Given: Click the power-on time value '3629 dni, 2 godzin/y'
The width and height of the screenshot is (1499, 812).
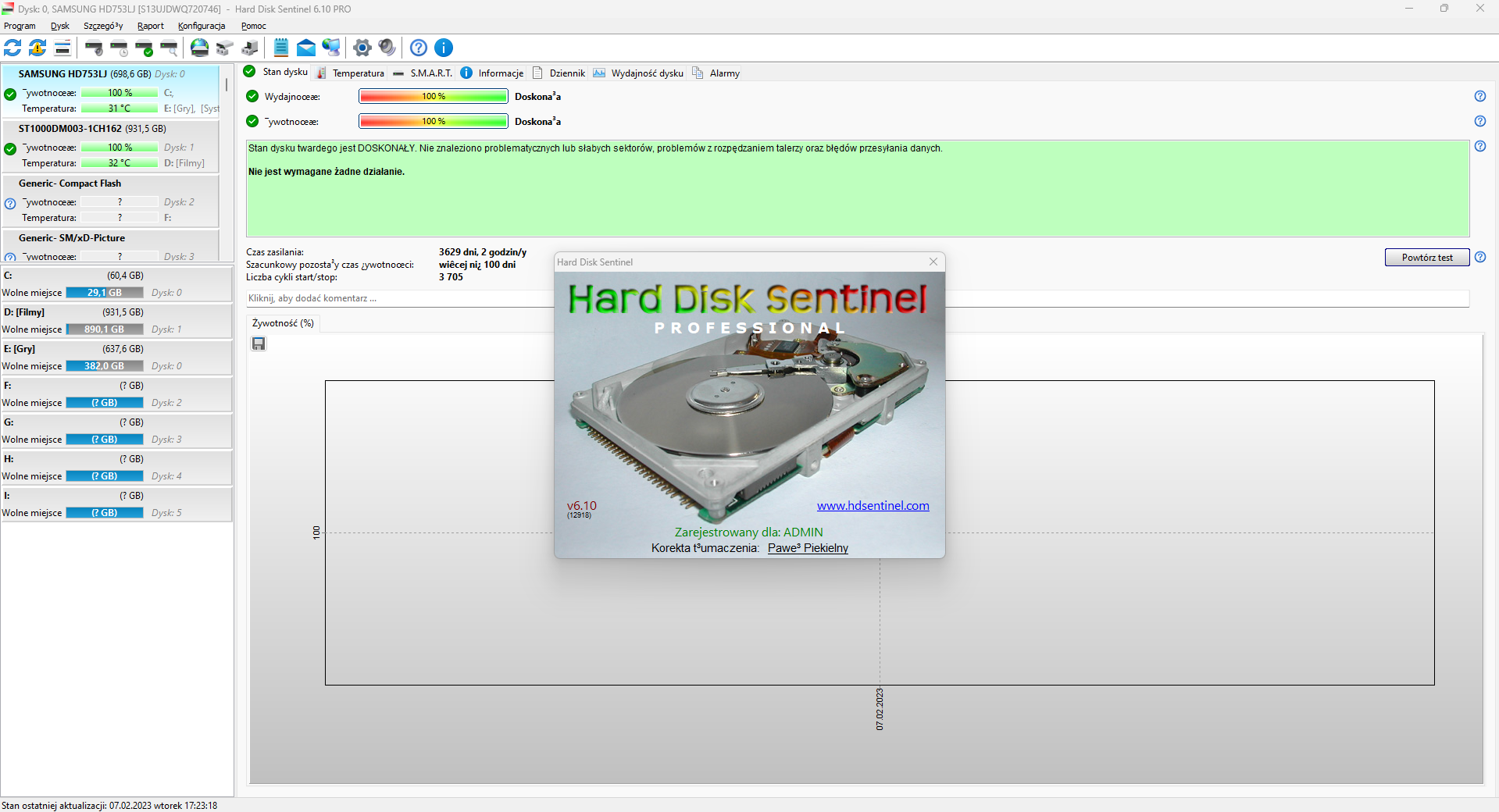Looking at the screenshot, I should point(483,252).
